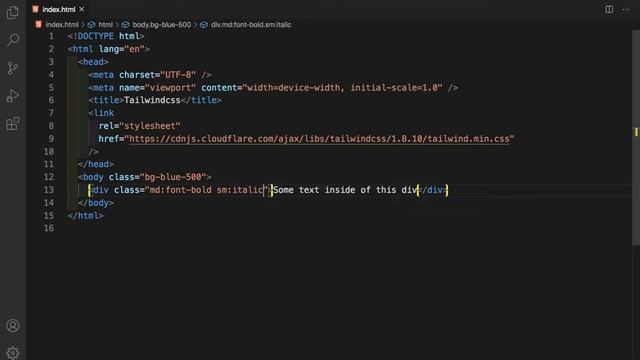The image size is (640, 360).
Task: Click the name="viewport" attribute
Action: 157,88
